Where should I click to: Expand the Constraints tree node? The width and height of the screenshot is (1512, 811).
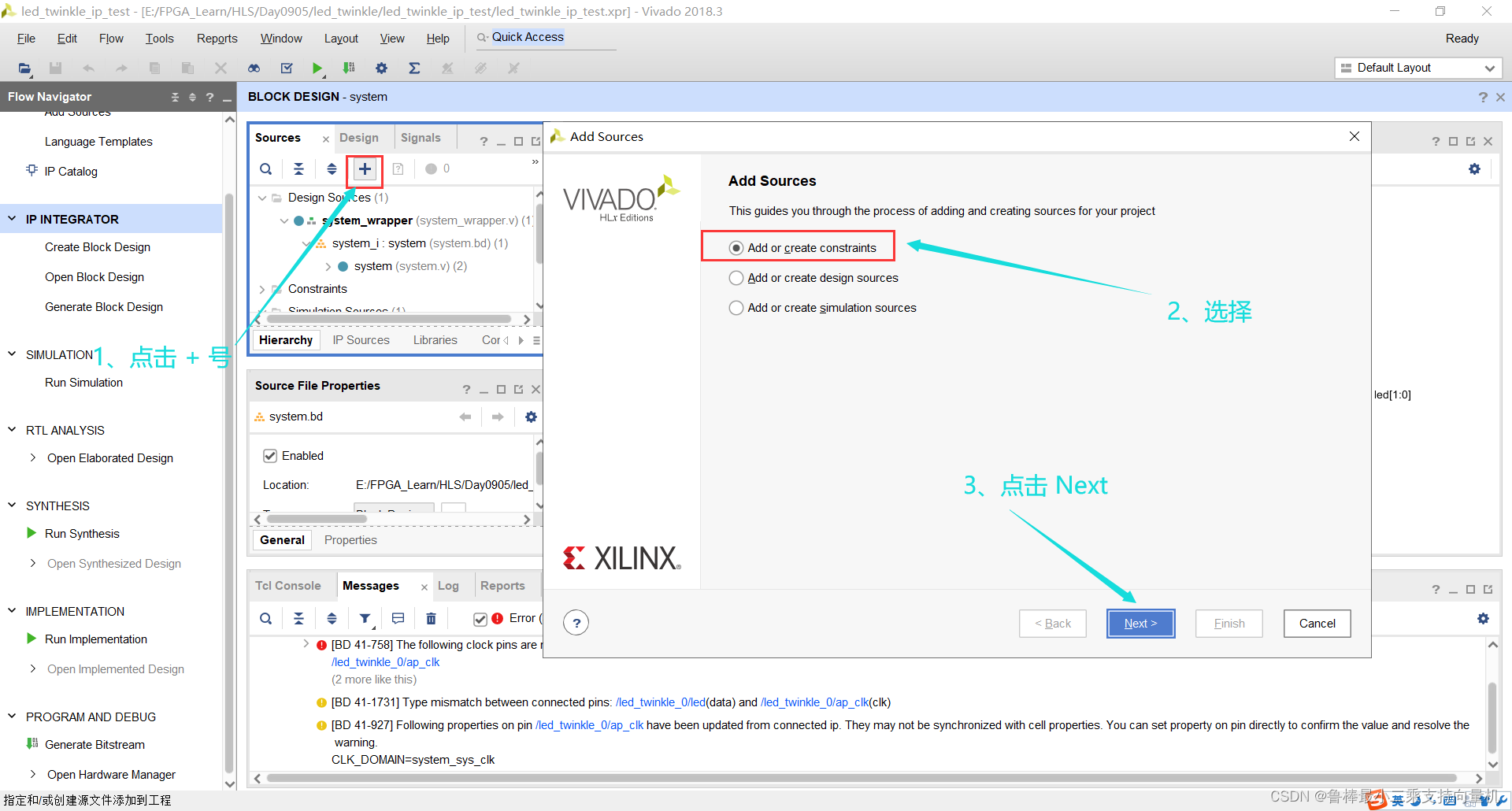pyautogui.click(x=262, y=289)
